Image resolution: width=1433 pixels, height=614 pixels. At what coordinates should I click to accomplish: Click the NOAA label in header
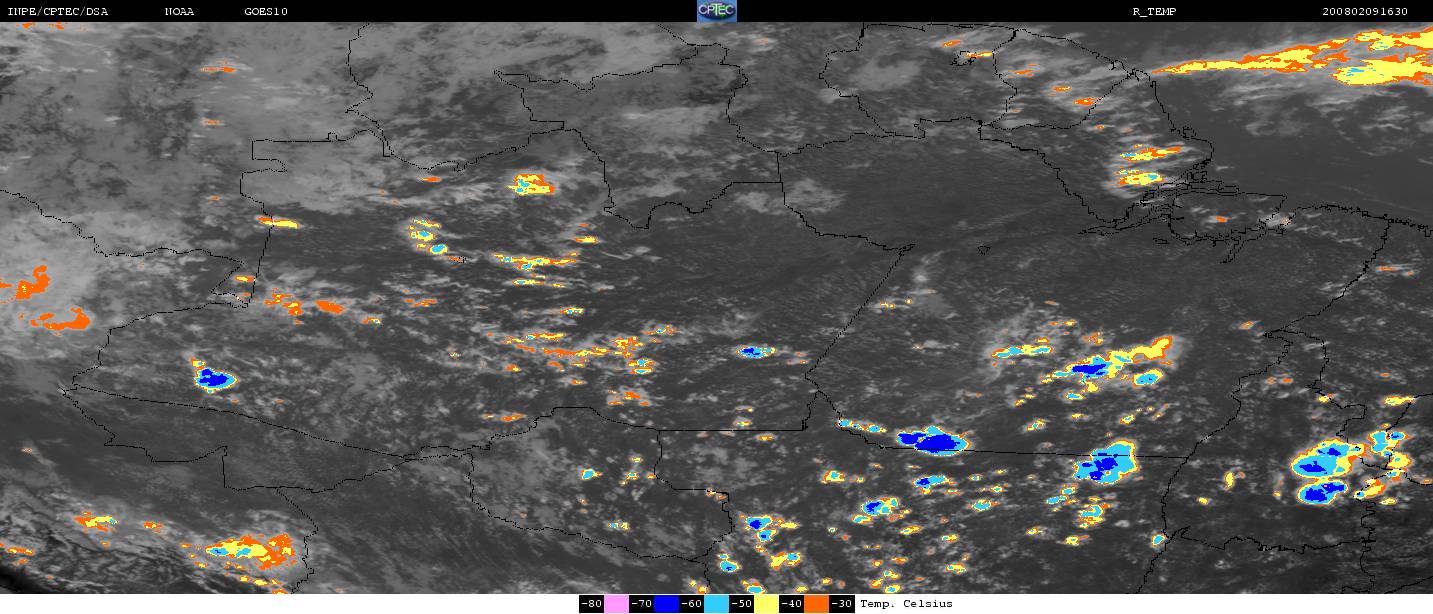[179, 11]
